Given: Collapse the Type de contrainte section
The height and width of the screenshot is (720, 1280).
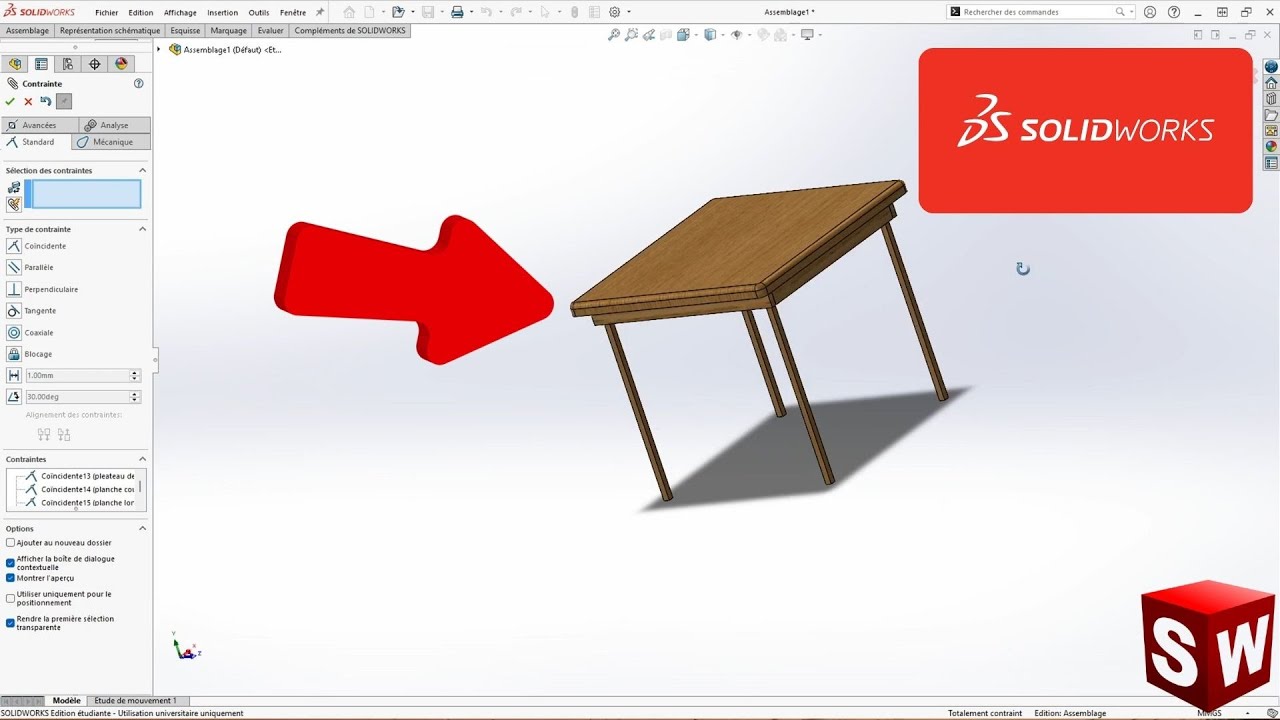Looking at the screenshot, I should point(142,229).
